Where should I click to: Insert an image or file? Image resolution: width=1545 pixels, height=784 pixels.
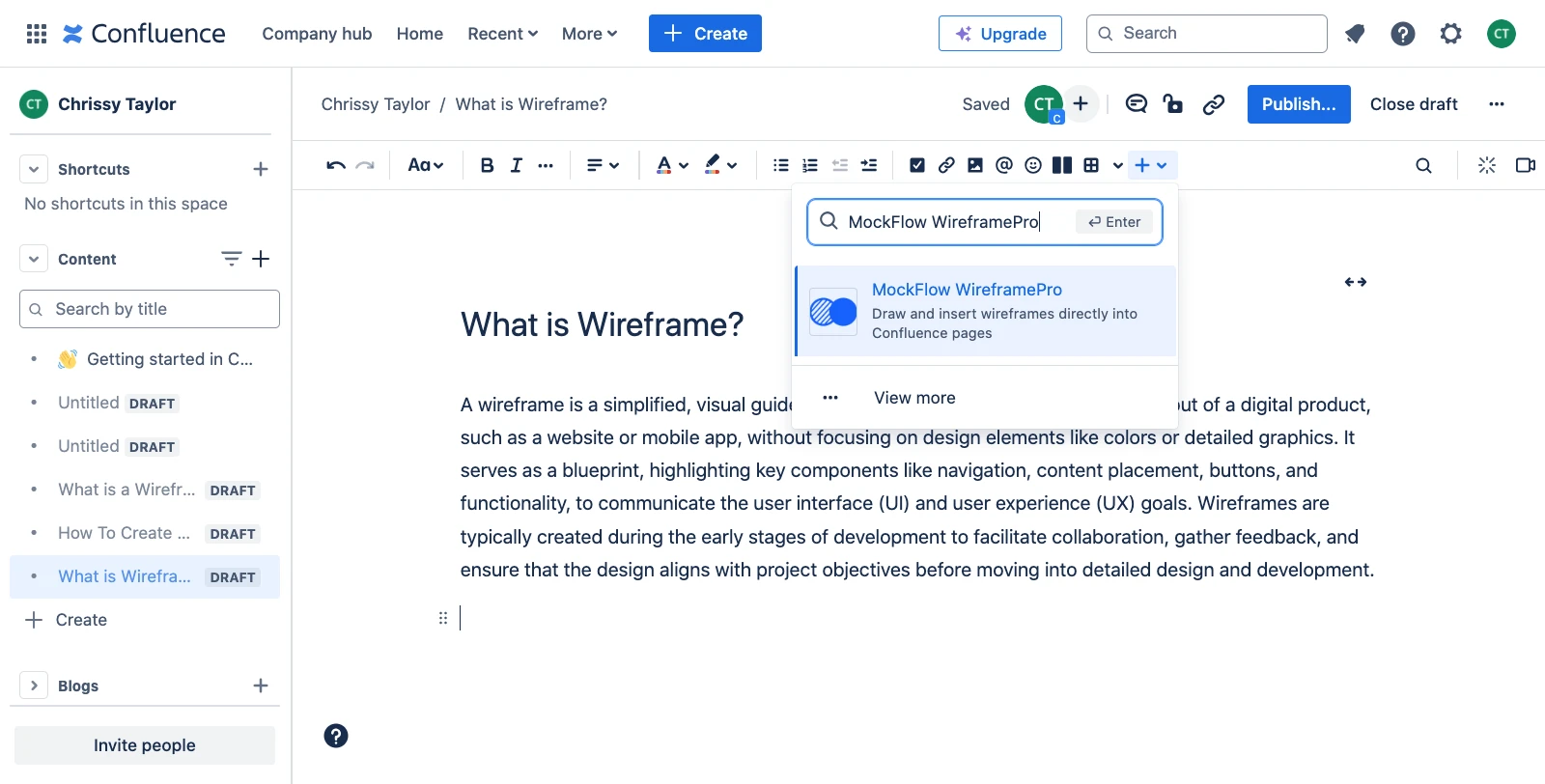click(x=975, y=165)
